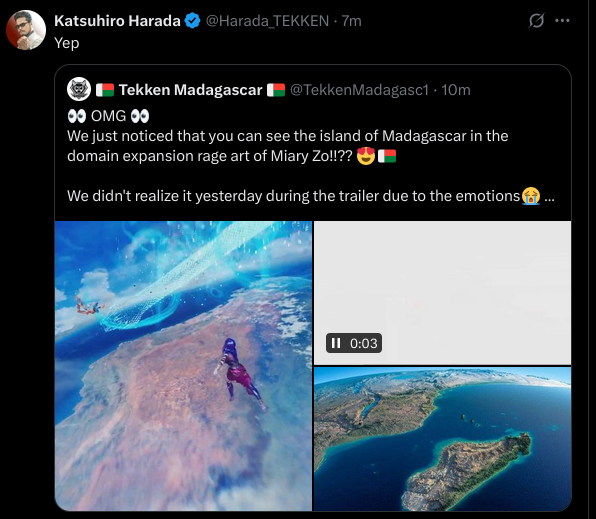Click the Grok slashed-circle icon
Viewport: 596px width, 519px height.
[x=536, y=21]
